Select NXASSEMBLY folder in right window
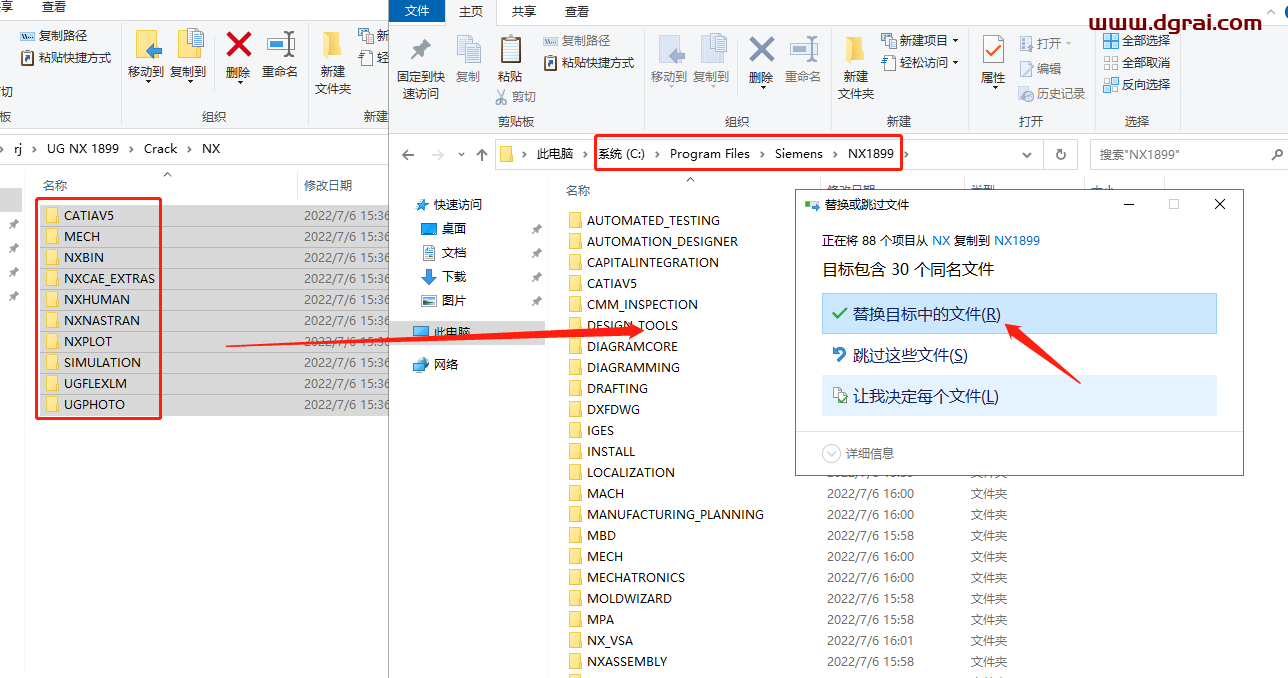The image size is (1288, 678). click(x=627, y=661)
